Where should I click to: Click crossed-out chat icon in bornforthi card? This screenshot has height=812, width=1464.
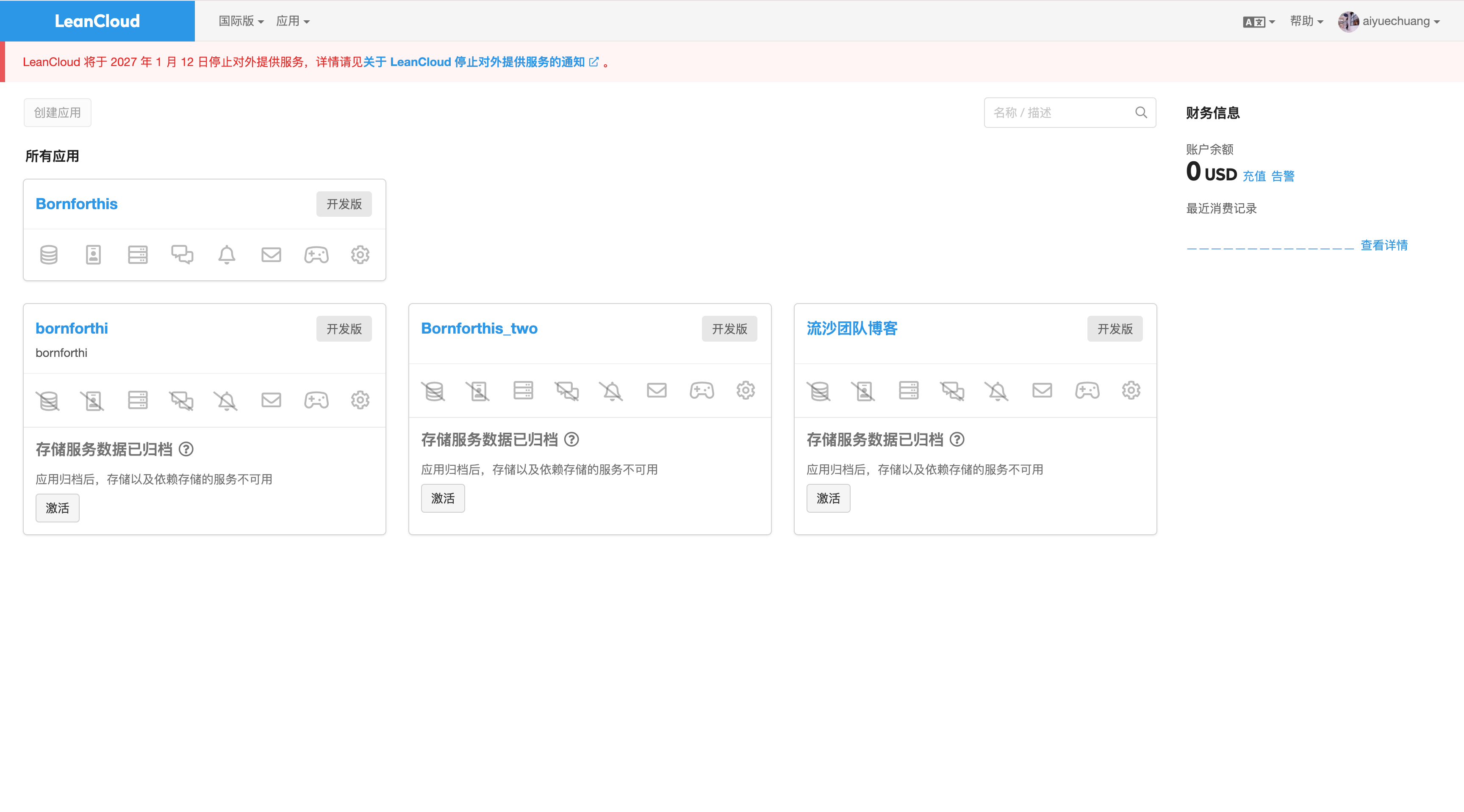click(181, 400)
